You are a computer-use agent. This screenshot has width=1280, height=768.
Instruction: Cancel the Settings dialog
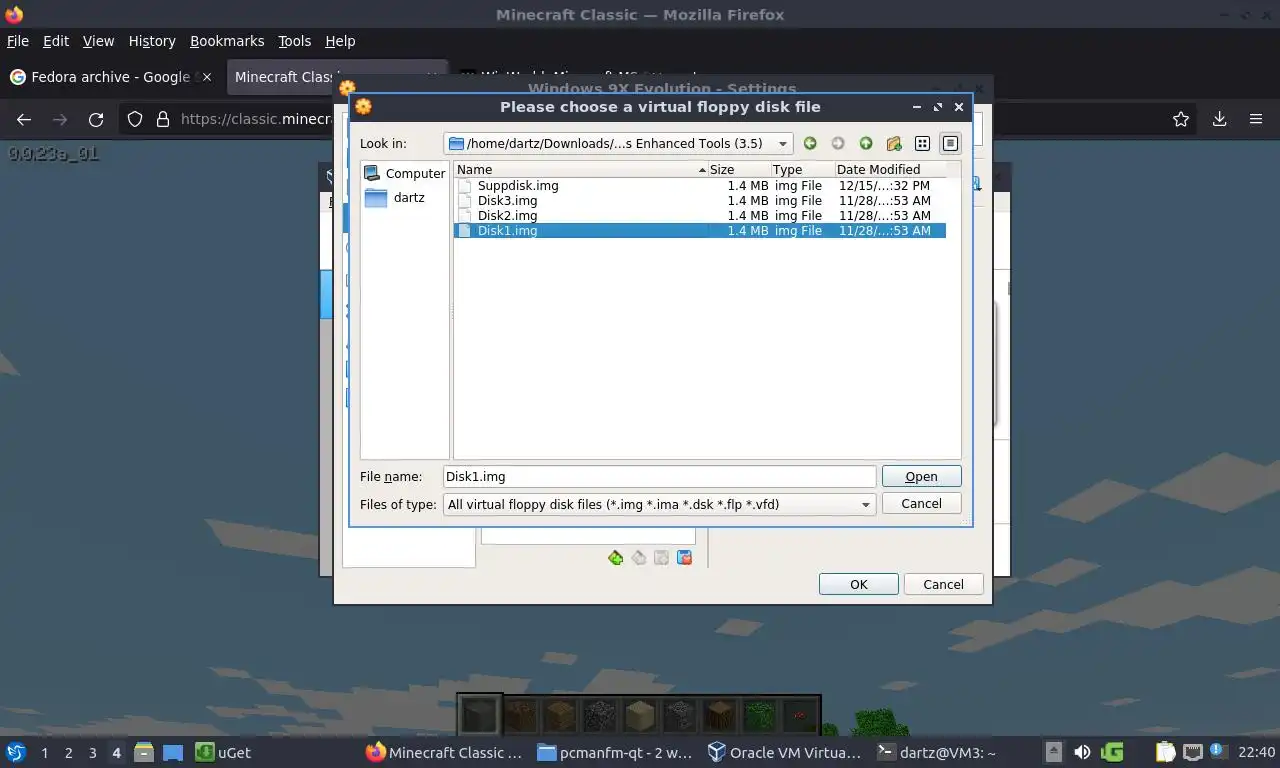pyautogui.click(x=943, y=585)
